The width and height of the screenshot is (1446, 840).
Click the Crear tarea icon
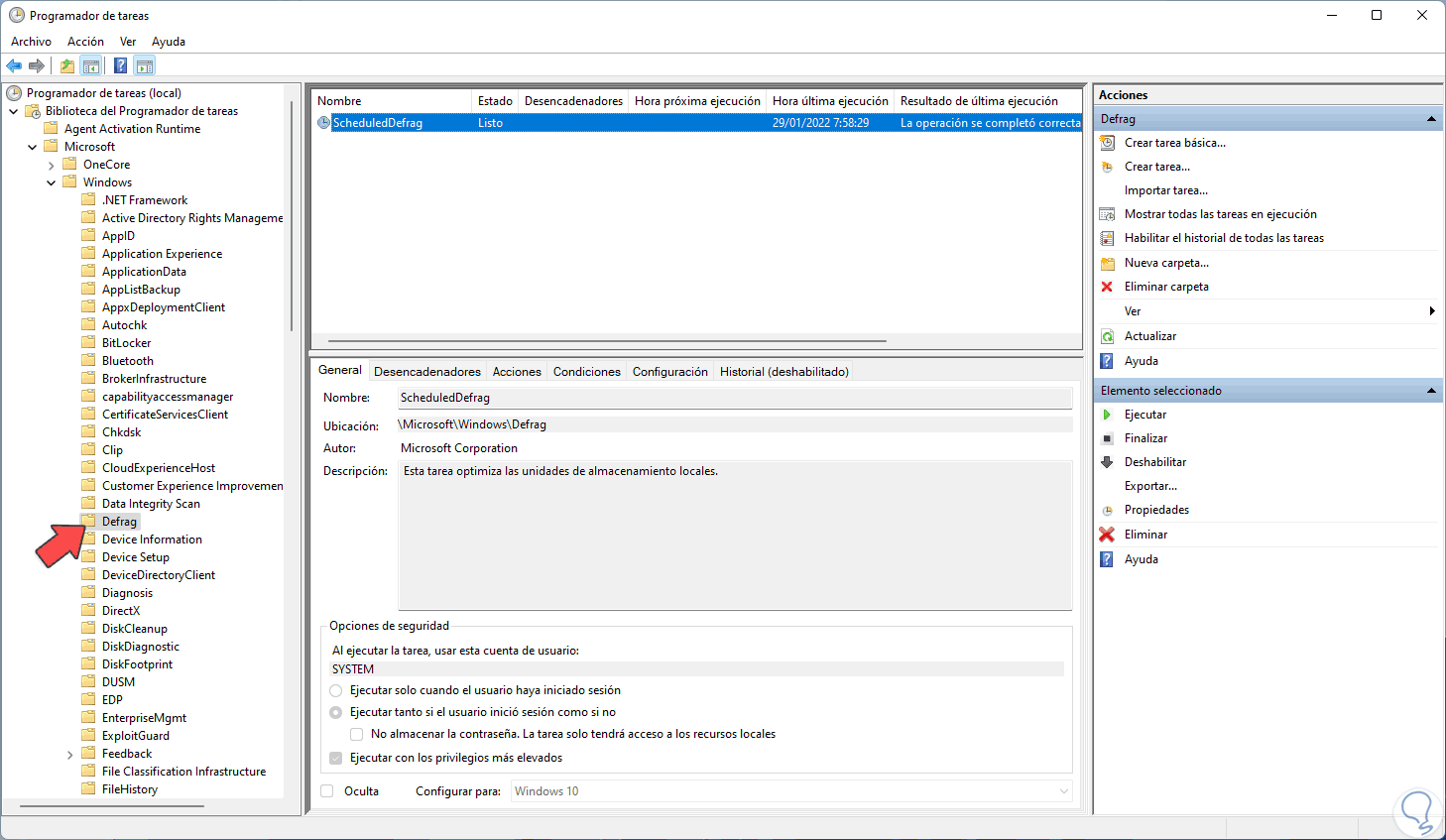coord(1107,167)
